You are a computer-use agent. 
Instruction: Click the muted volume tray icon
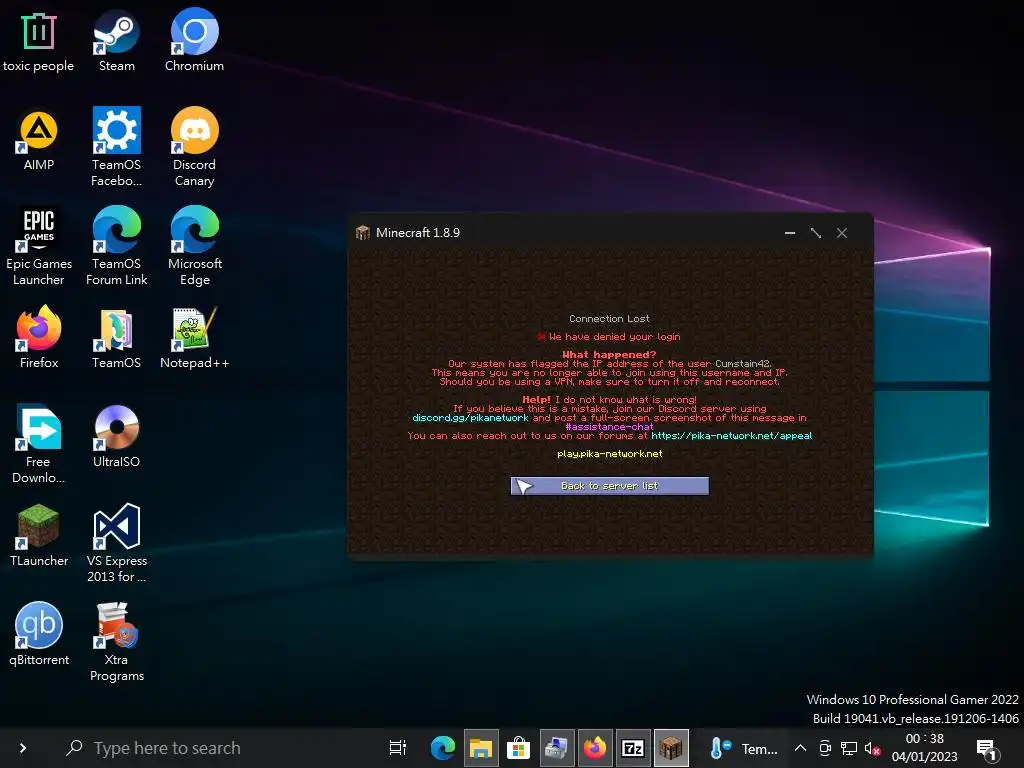(x=872, y=748)
